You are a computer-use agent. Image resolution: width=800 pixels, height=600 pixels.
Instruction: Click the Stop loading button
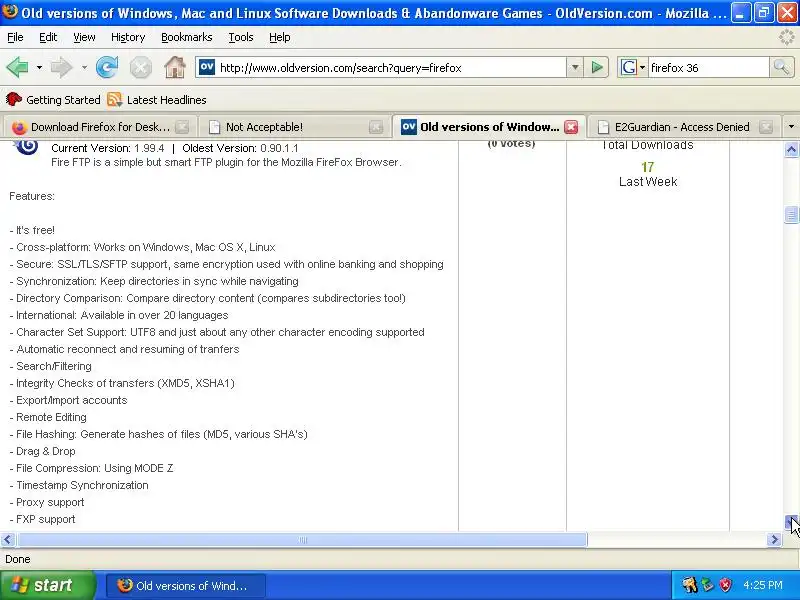click(x=140, y=67)
